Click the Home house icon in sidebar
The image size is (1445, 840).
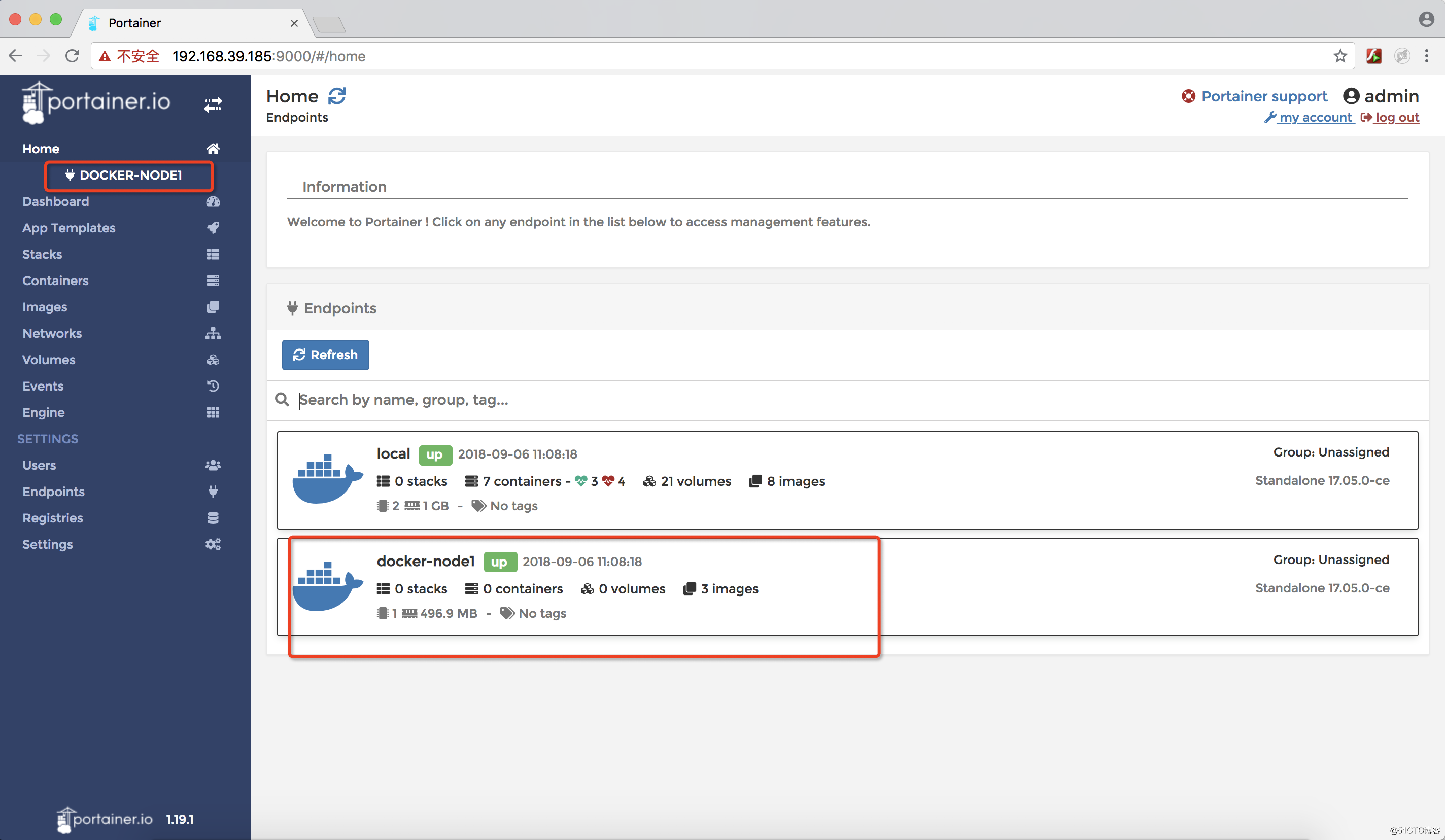tap(213, 149)
